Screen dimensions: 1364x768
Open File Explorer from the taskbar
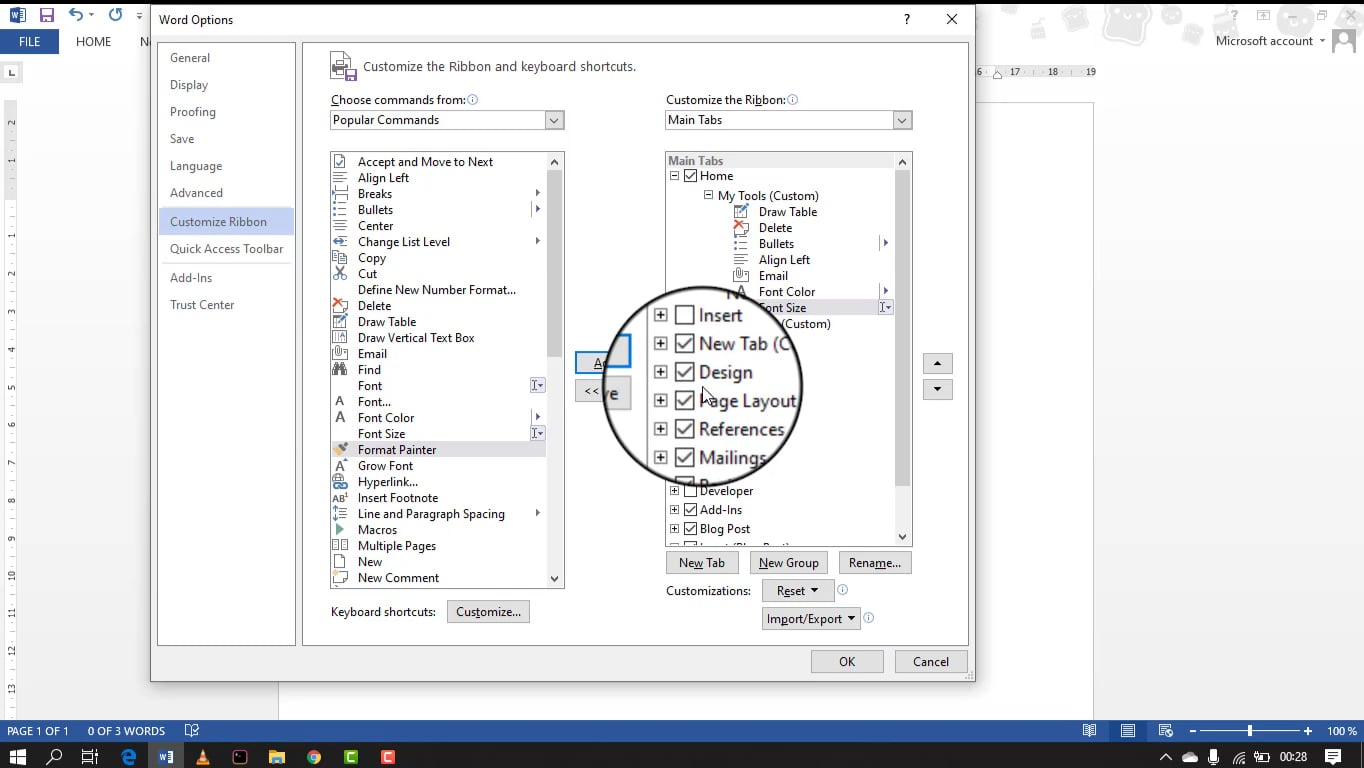coord(277,757)
